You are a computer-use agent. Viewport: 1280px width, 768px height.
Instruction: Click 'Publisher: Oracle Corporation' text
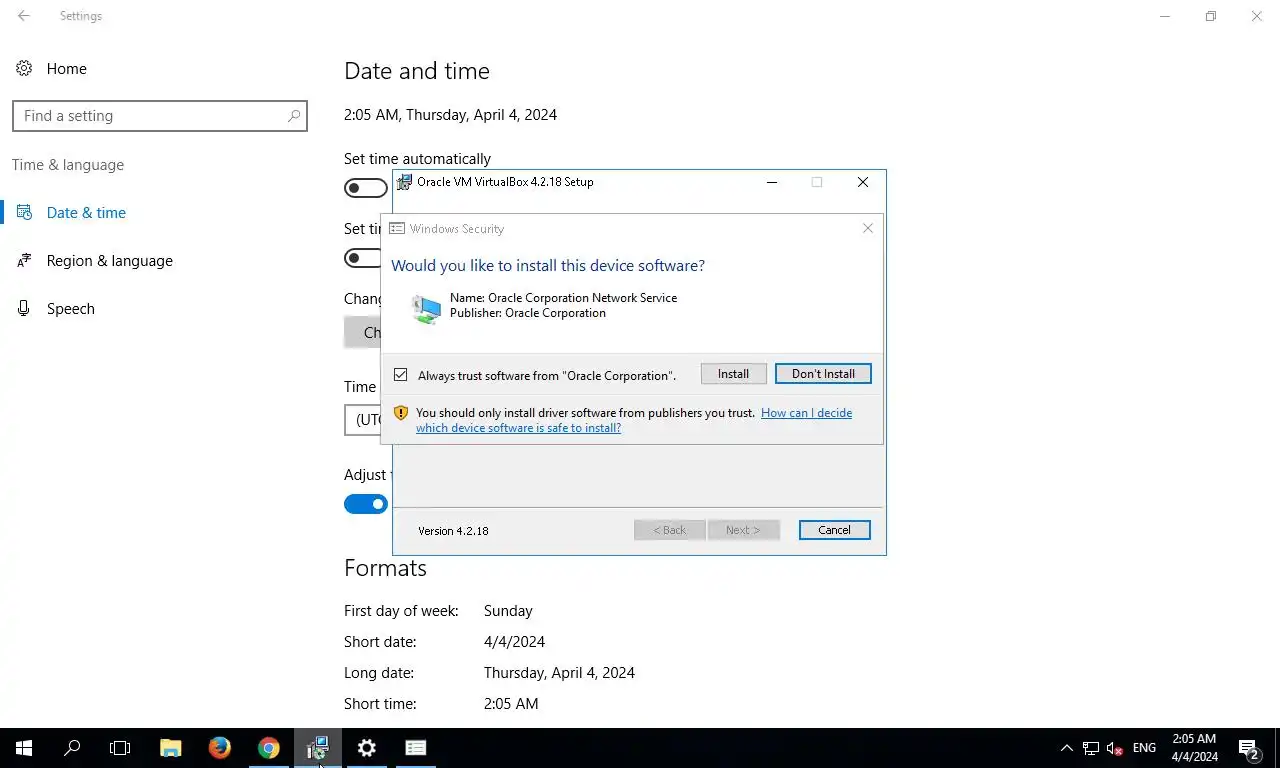[528, 313]
